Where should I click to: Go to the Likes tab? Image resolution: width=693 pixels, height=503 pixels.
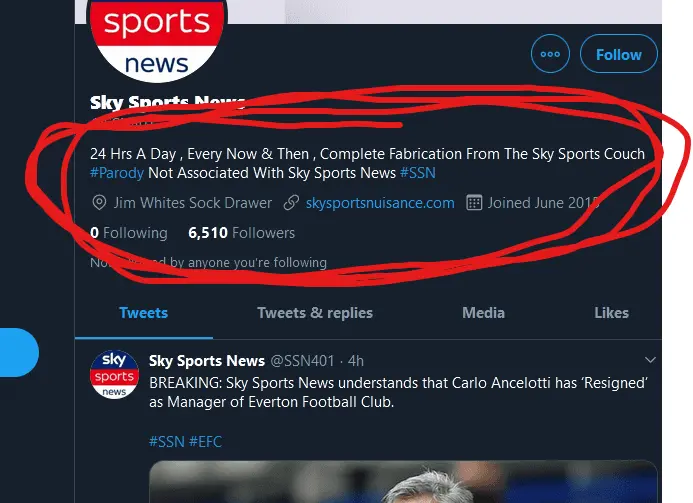(611, 313)
